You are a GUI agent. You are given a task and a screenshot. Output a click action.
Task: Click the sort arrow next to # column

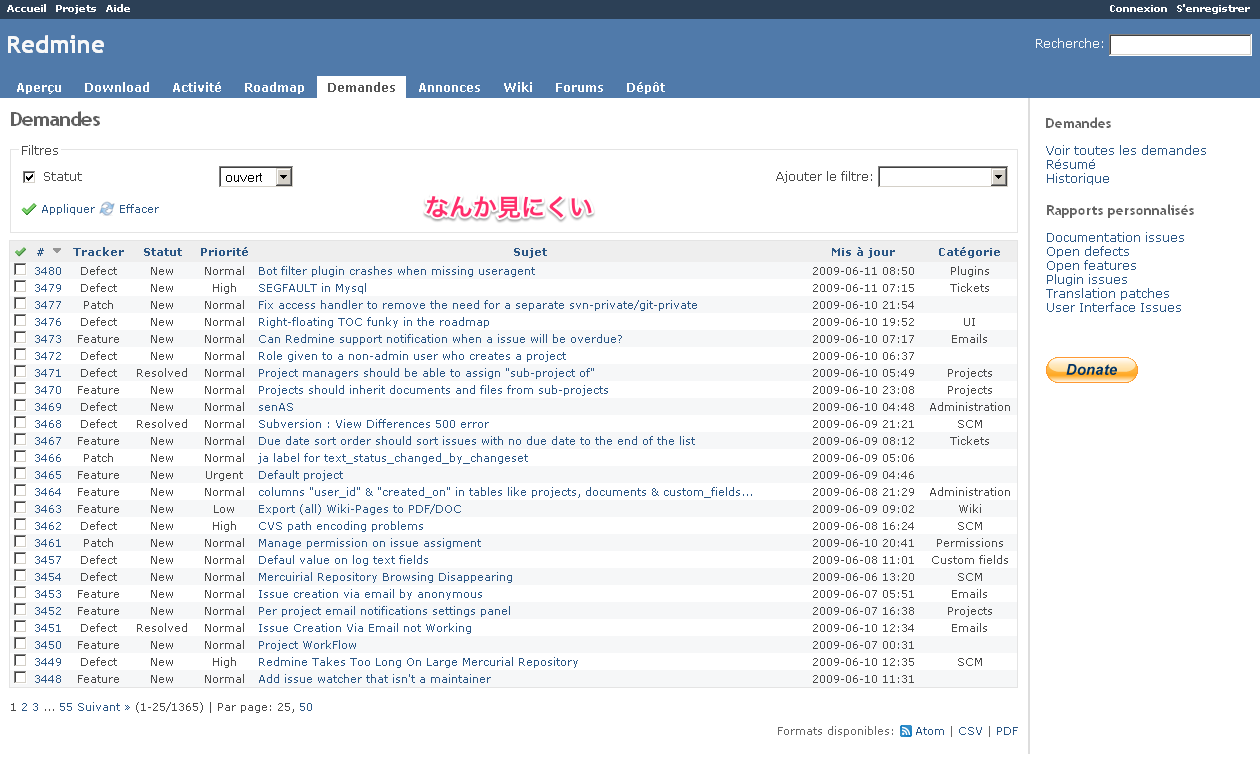click(57, 252)
